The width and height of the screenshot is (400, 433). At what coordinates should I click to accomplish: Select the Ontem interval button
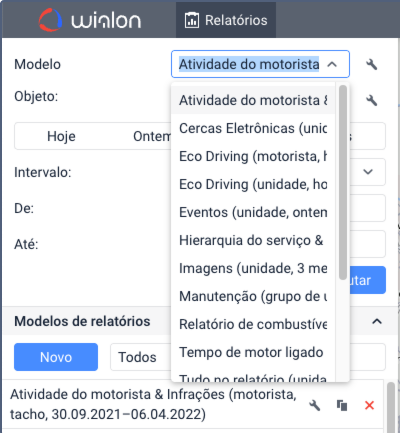152,136
